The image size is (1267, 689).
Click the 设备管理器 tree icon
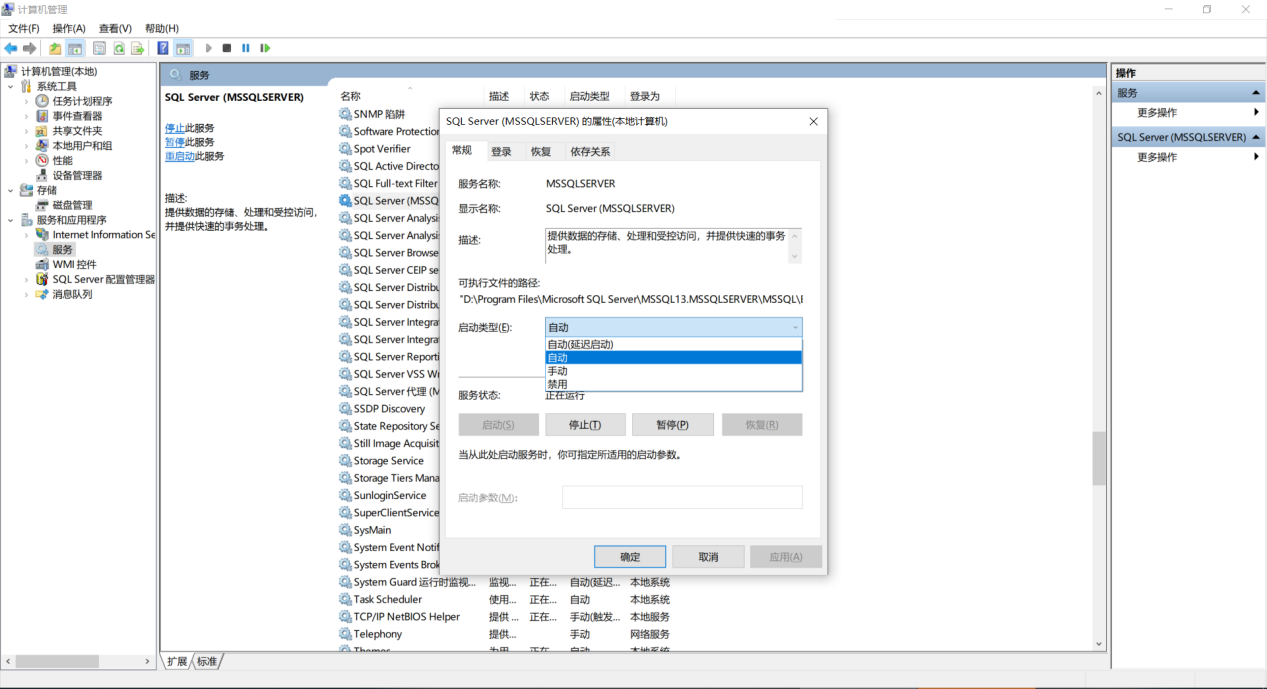pos(42,175)
